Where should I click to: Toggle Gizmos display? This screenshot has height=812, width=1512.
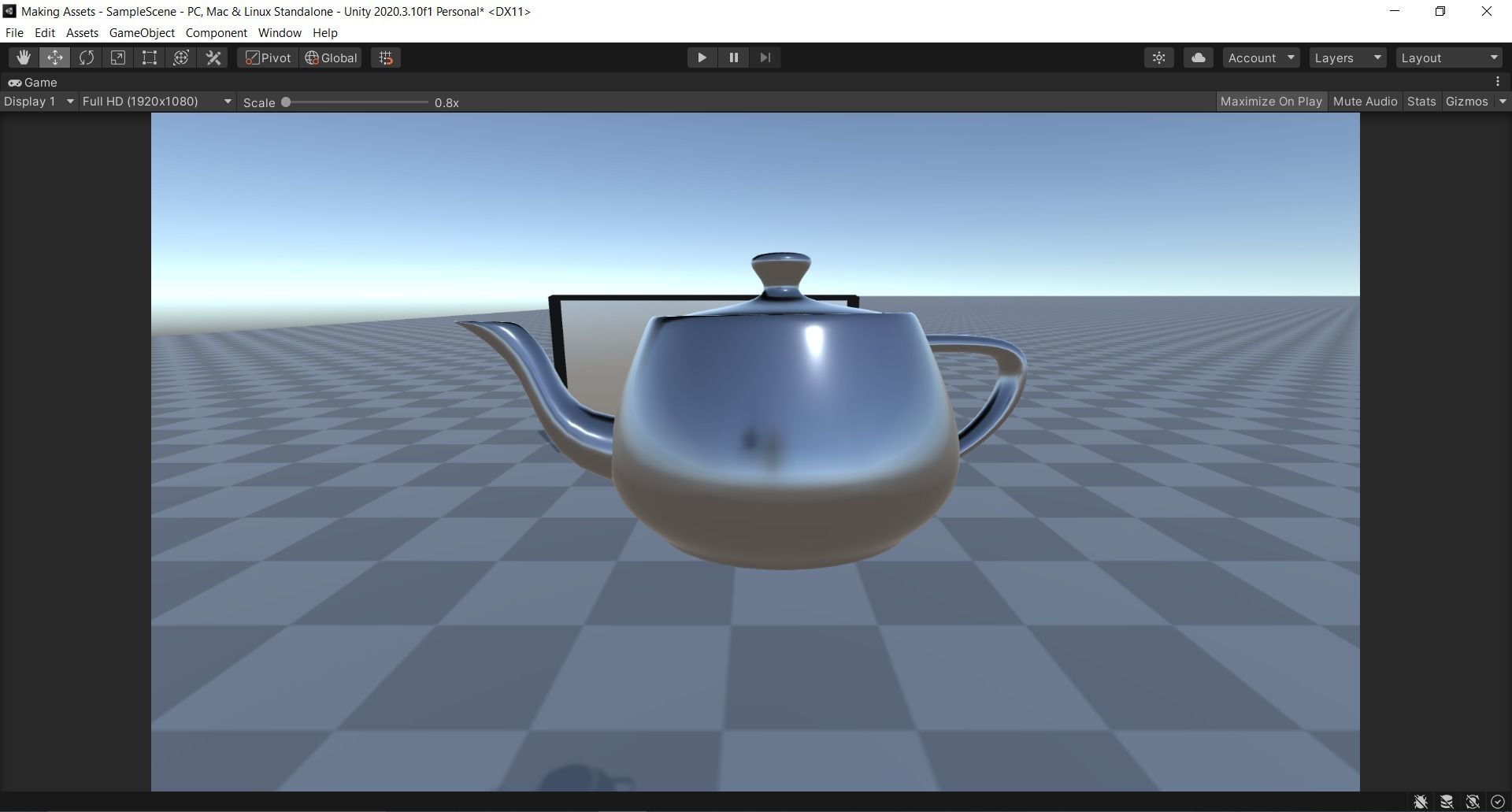(x=1467, y=102)
